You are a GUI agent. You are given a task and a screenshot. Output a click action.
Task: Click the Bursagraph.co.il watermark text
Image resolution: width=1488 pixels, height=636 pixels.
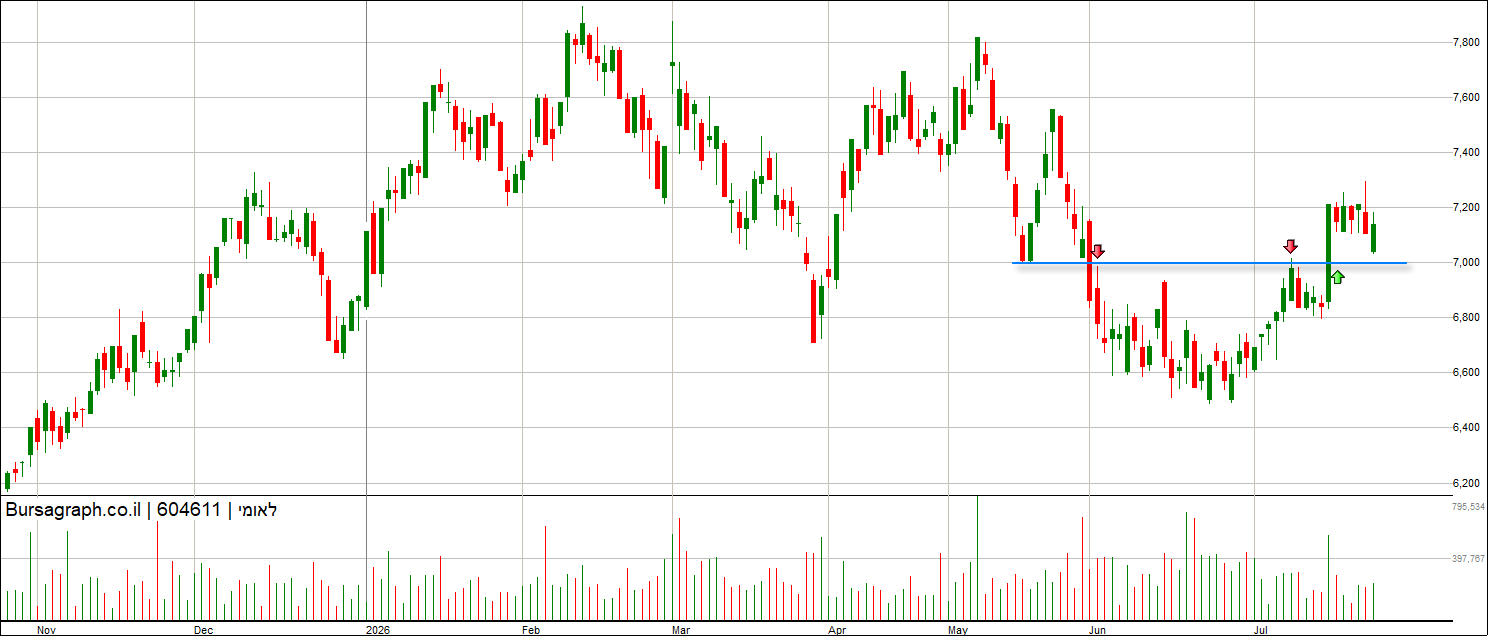75,510
